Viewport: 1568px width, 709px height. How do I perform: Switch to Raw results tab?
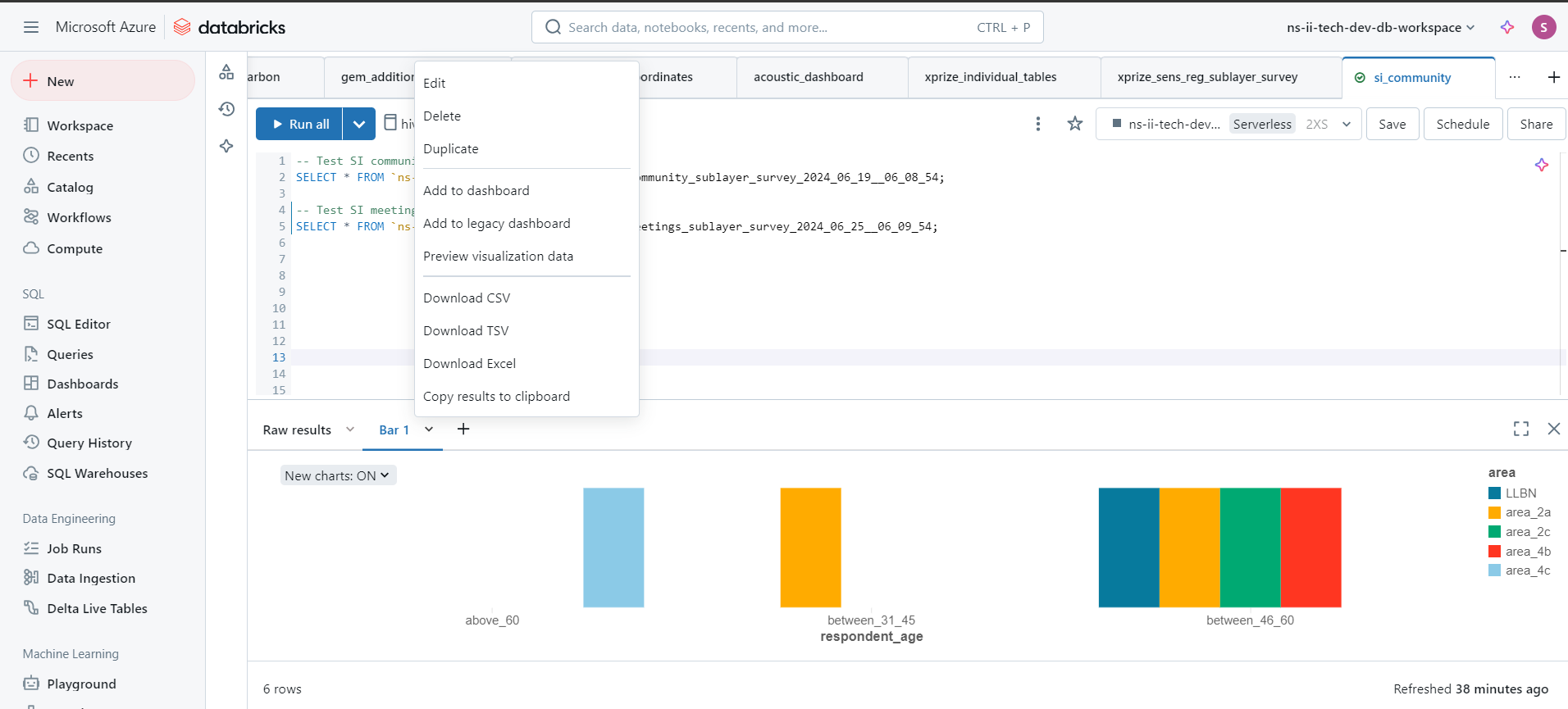[x=297, y=429]
